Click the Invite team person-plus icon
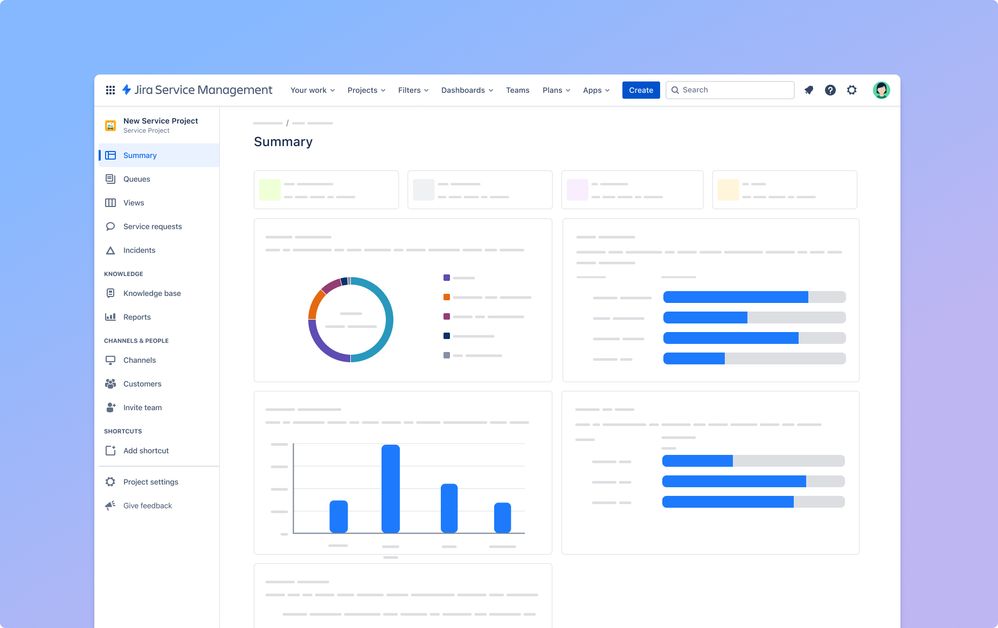This screenshot has height=628, width=998. click(110, 407)
